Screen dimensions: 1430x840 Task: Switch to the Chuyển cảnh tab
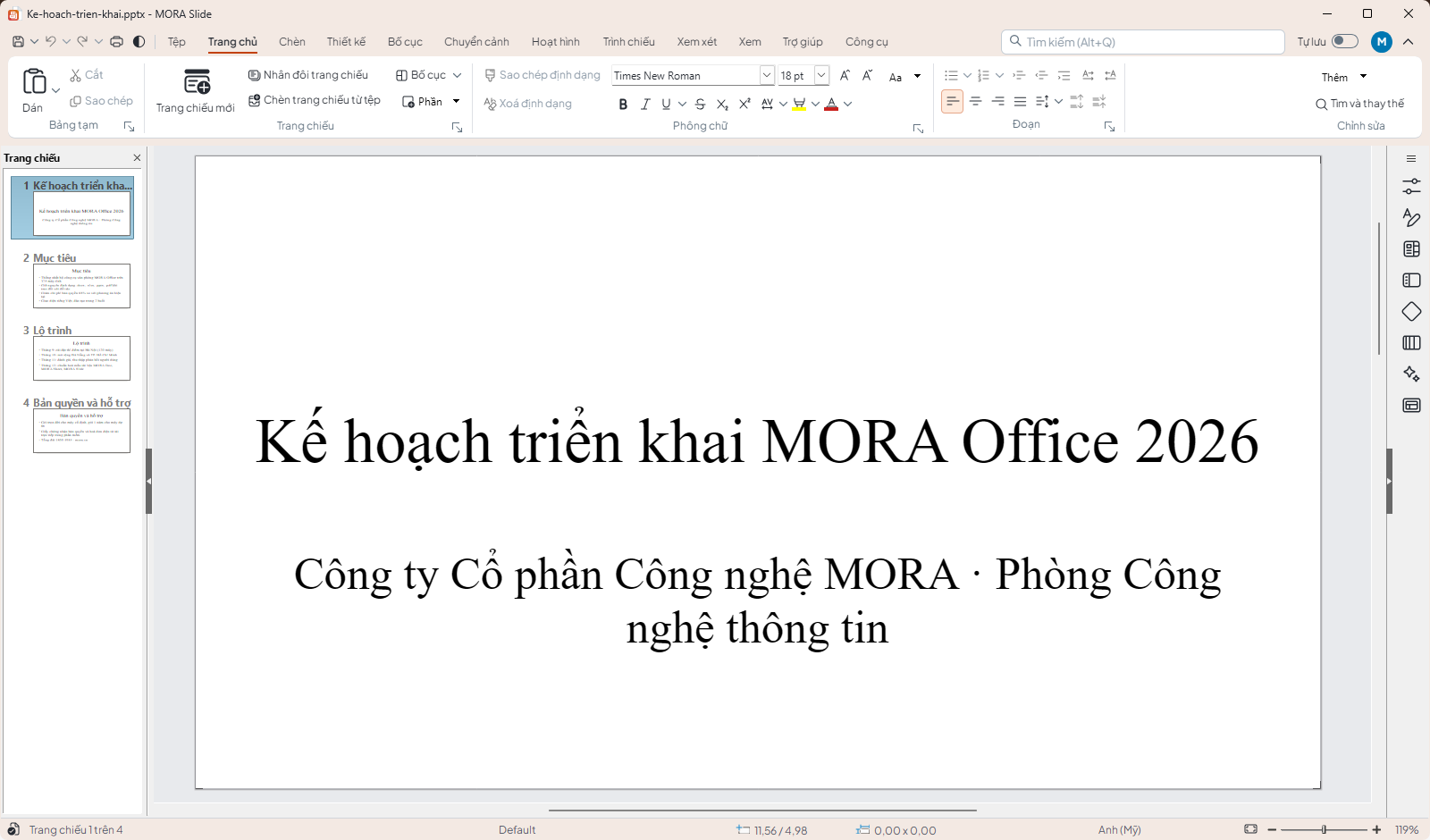[x=476, y=42]
